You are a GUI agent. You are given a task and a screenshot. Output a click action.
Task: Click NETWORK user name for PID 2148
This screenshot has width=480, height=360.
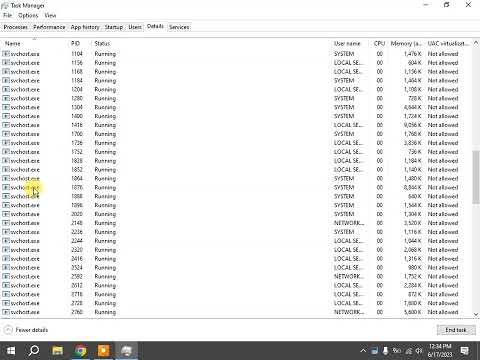click(349, 223)
